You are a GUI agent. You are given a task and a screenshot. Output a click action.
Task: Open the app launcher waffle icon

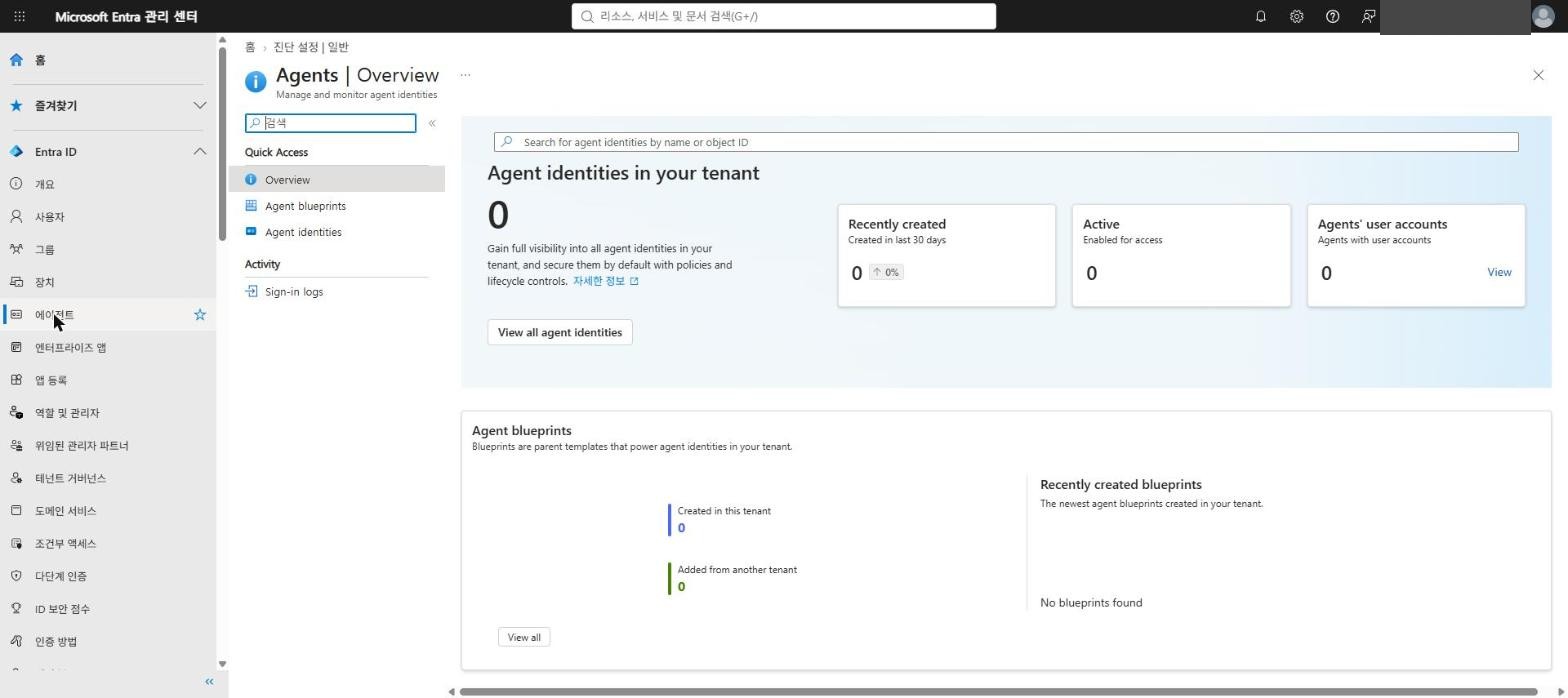click(19, 16)
